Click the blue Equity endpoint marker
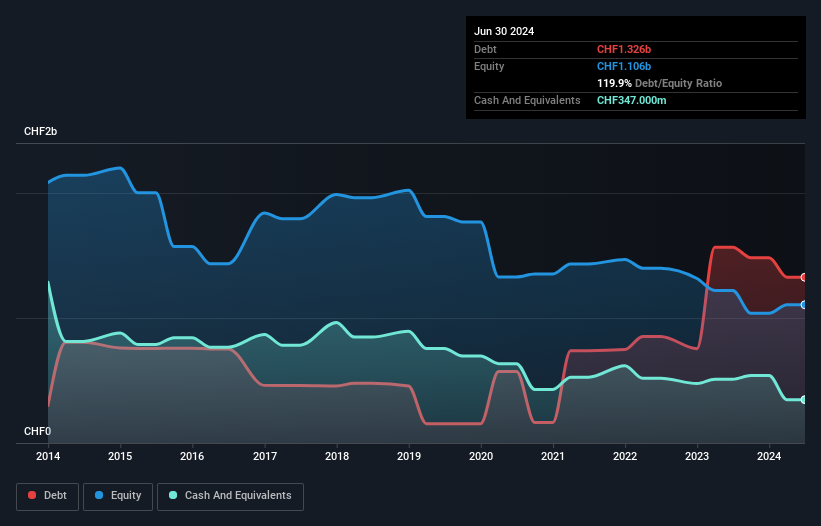821x526 pixels. pos(804,305)
